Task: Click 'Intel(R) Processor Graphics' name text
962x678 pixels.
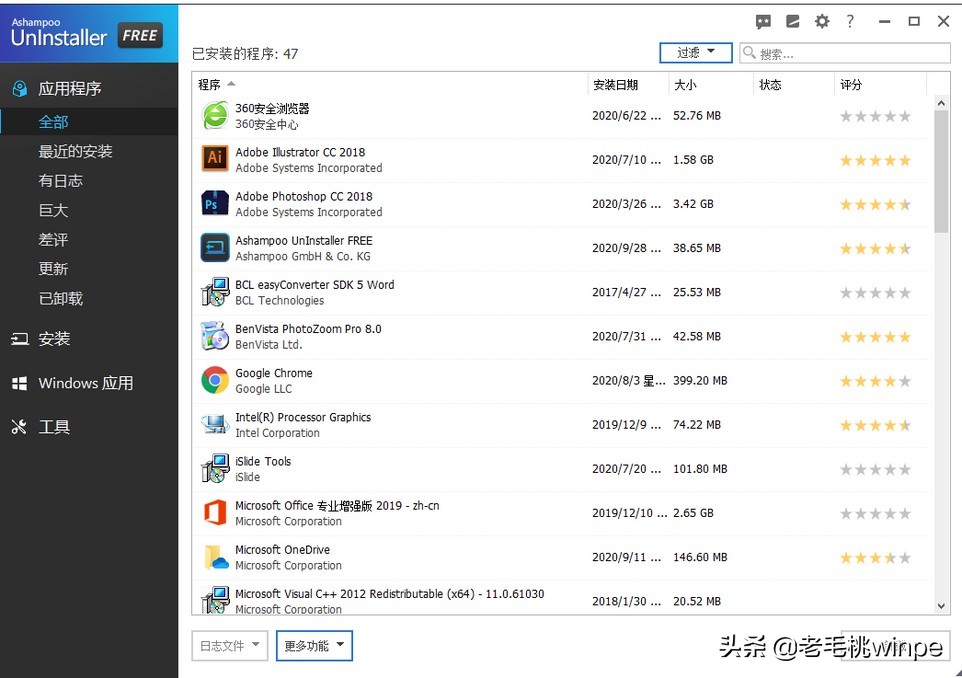Action: pyautogui.click(x=303, y=417)
